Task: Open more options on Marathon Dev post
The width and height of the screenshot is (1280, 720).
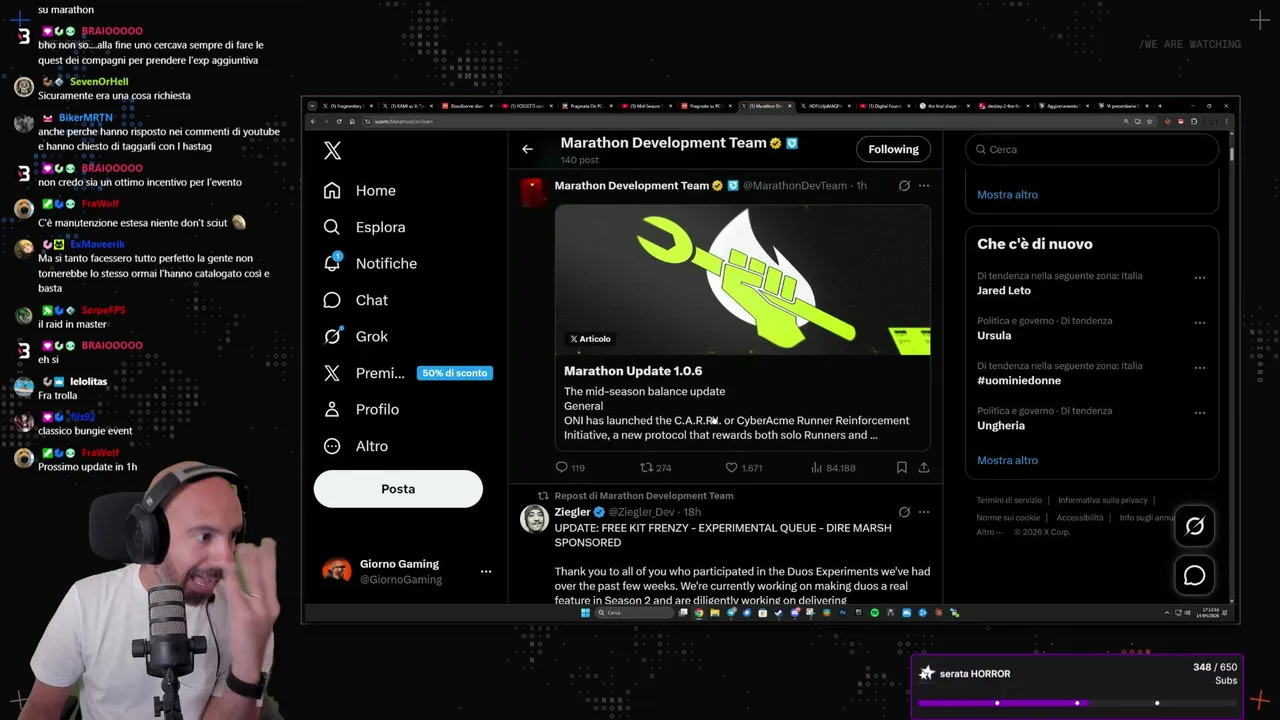Action: tap(924, 185)
